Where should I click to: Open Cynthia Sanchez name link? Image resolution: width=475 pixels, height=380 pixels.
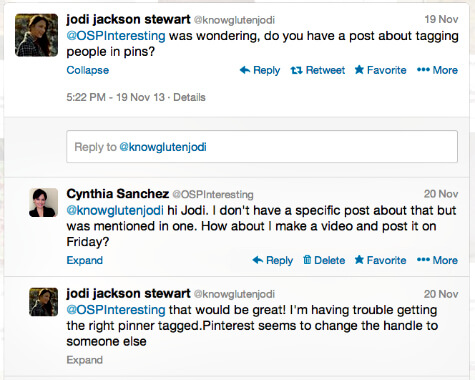tap(118, 194)
